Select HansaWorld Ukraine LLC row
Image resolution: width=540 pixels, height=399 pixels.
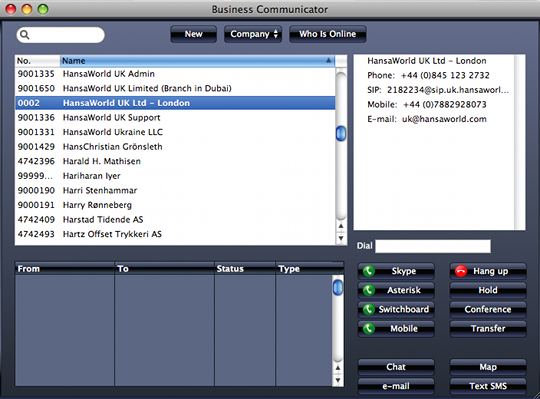pos(175,132)
